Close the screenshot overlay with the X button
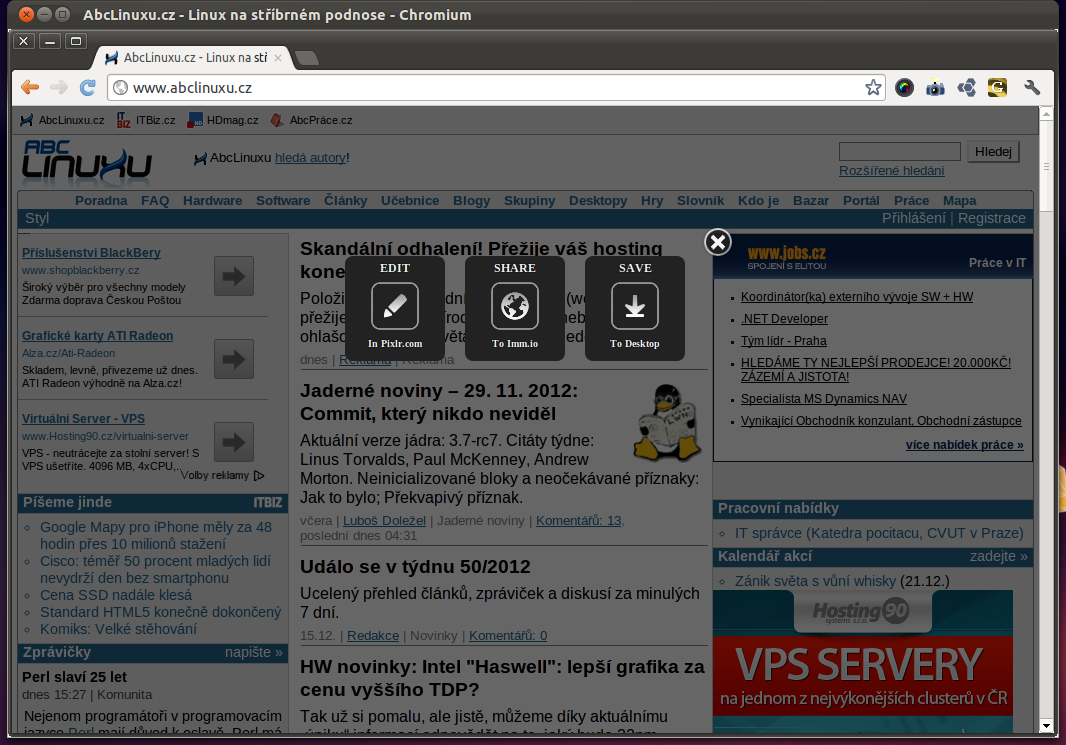 tap(717, 242)
